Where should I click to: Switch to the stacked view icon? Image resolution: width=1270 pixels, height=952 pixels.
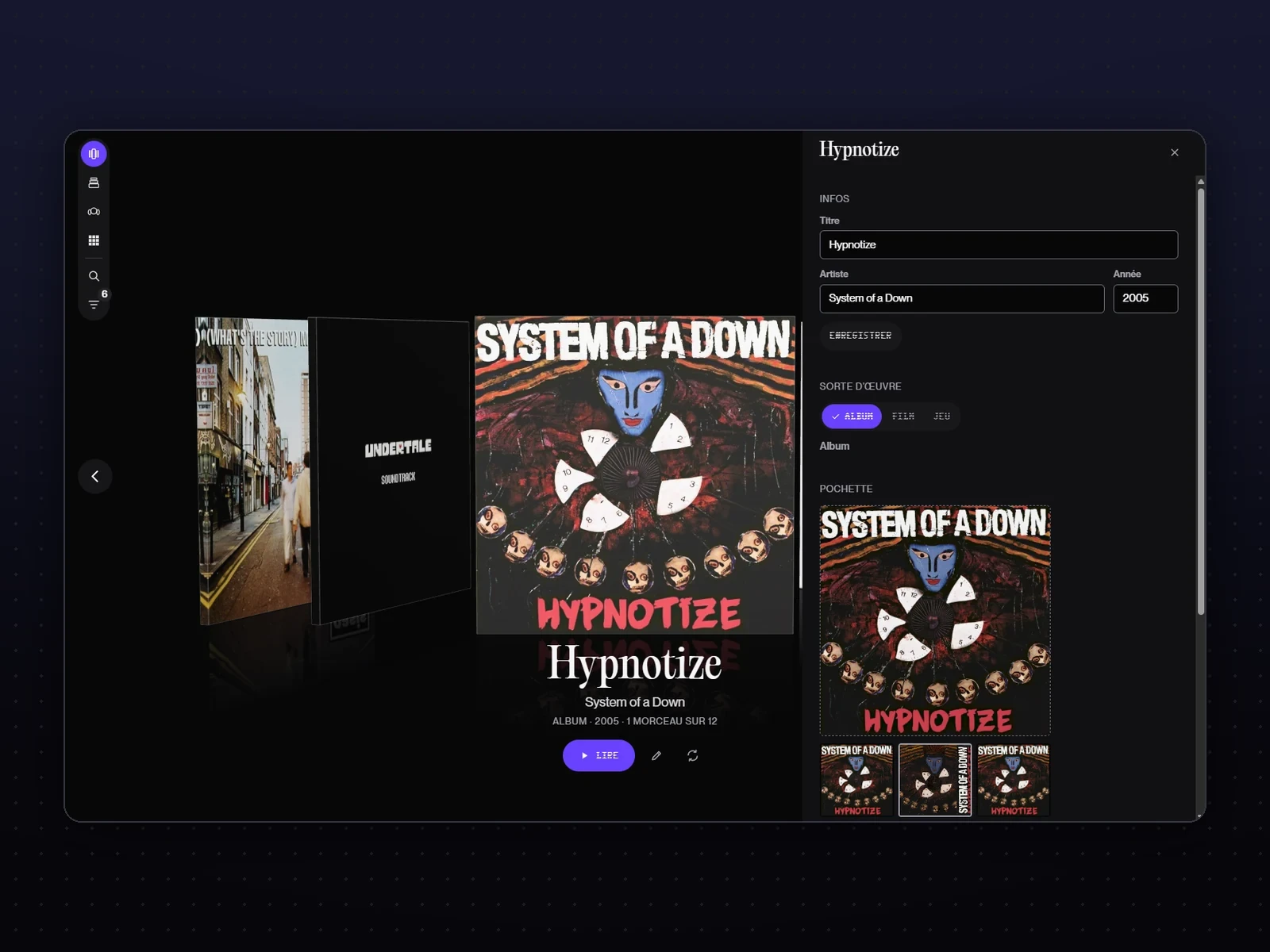tap(94, 182)
